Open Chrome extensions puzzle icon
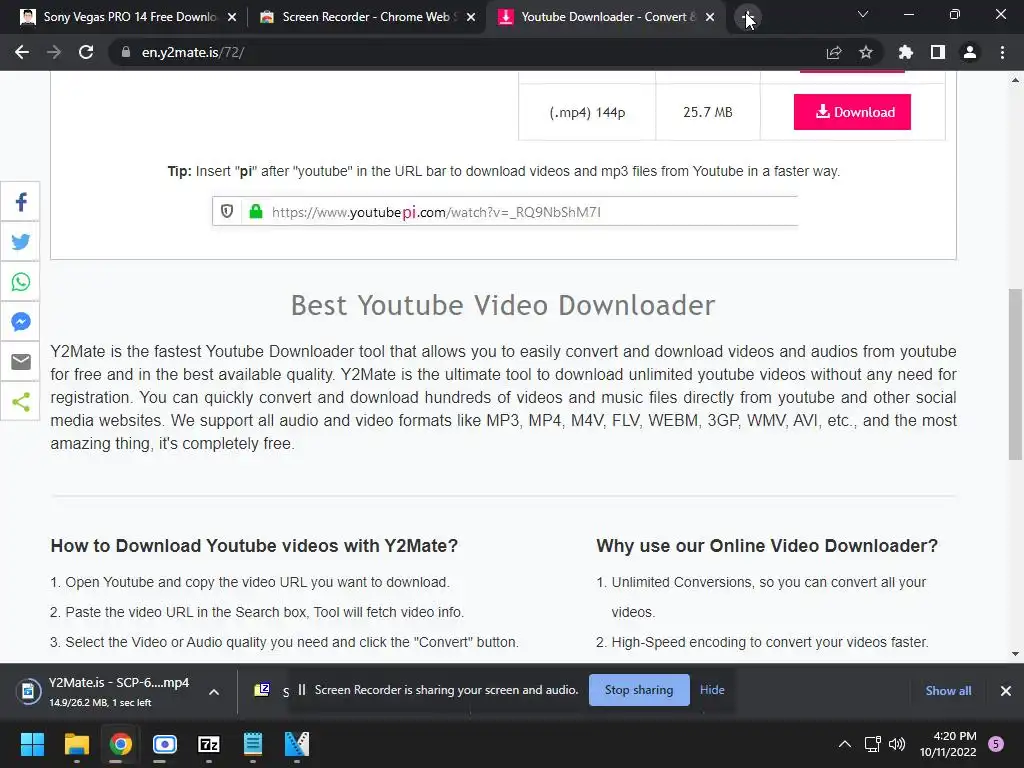The image size is (1024, 768). coord(906,52)
